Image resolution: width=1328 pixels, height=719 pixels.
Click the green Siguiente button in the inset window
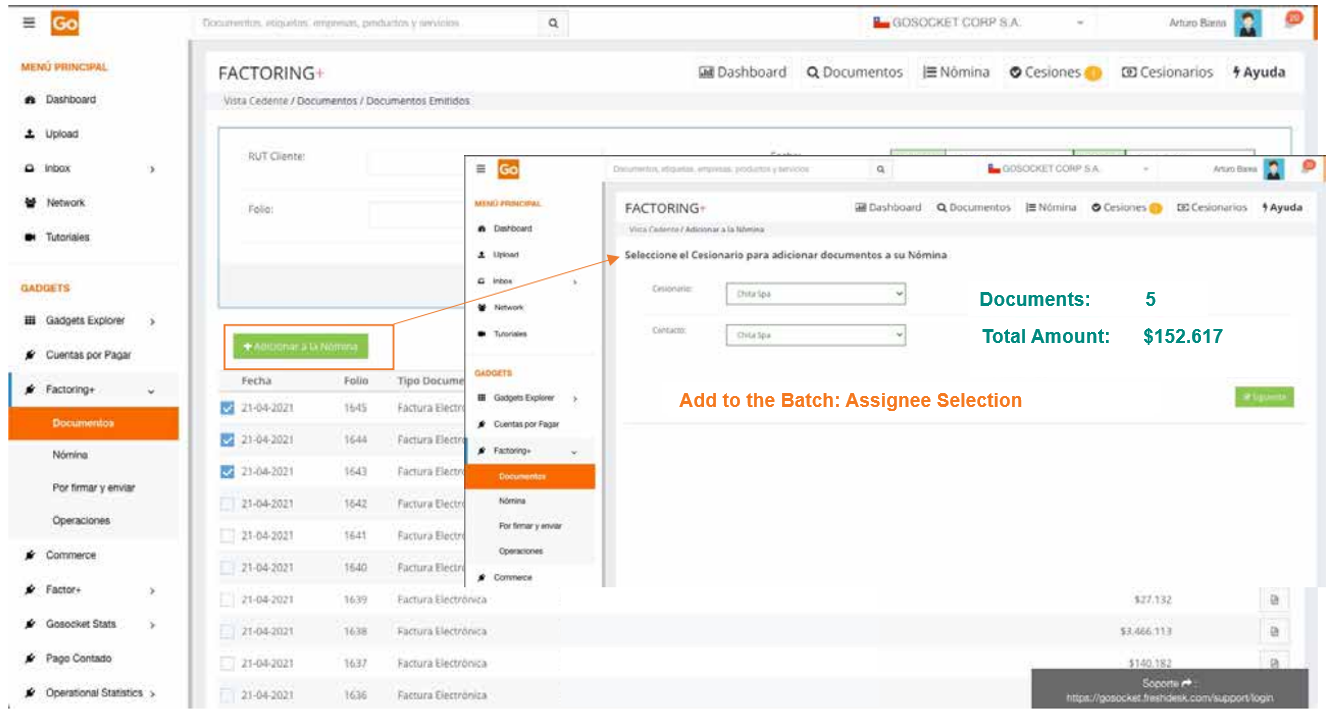tap(1264, 397)
